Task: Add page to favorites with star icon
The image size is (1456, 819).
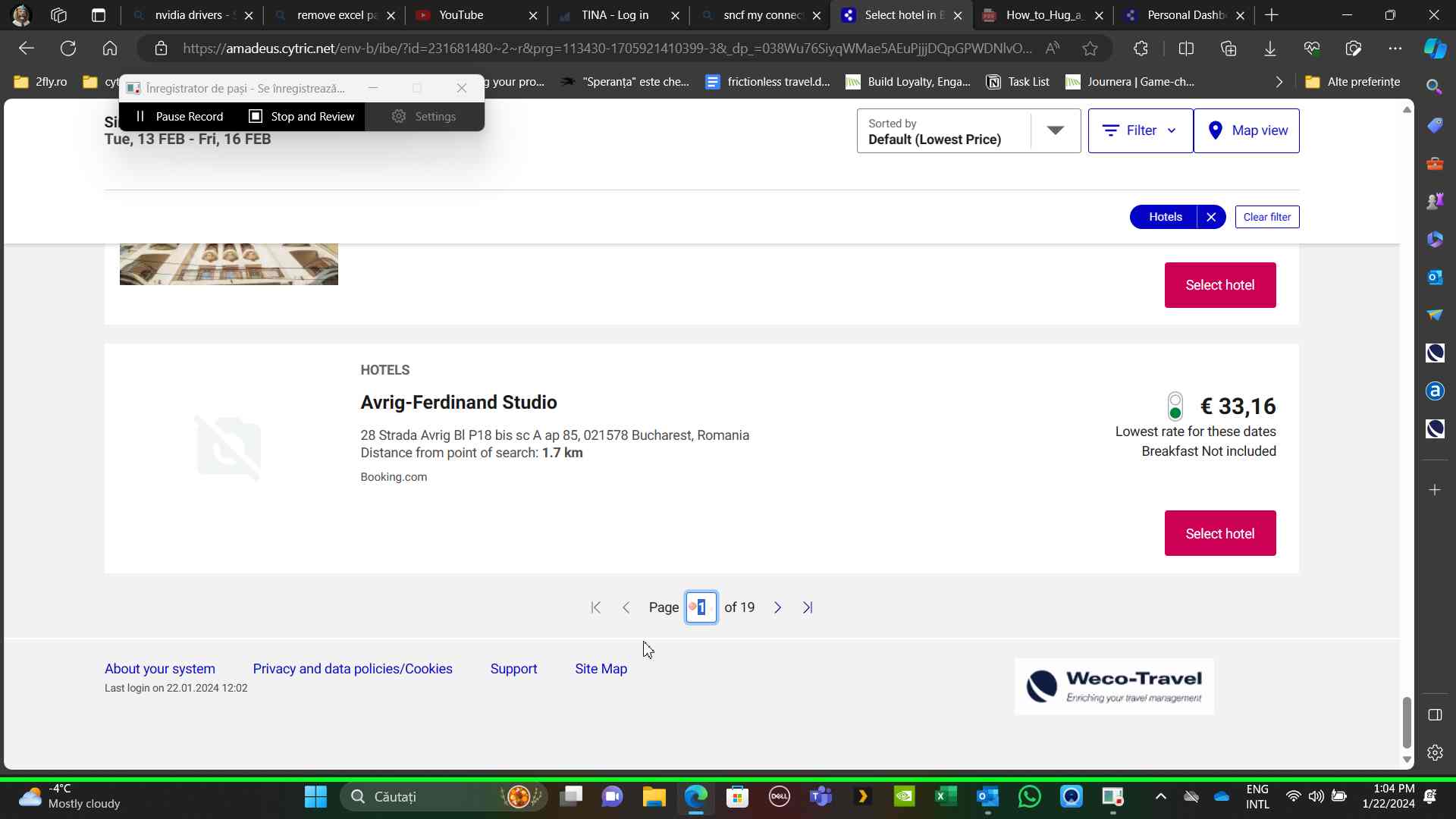Action: 1090,49
